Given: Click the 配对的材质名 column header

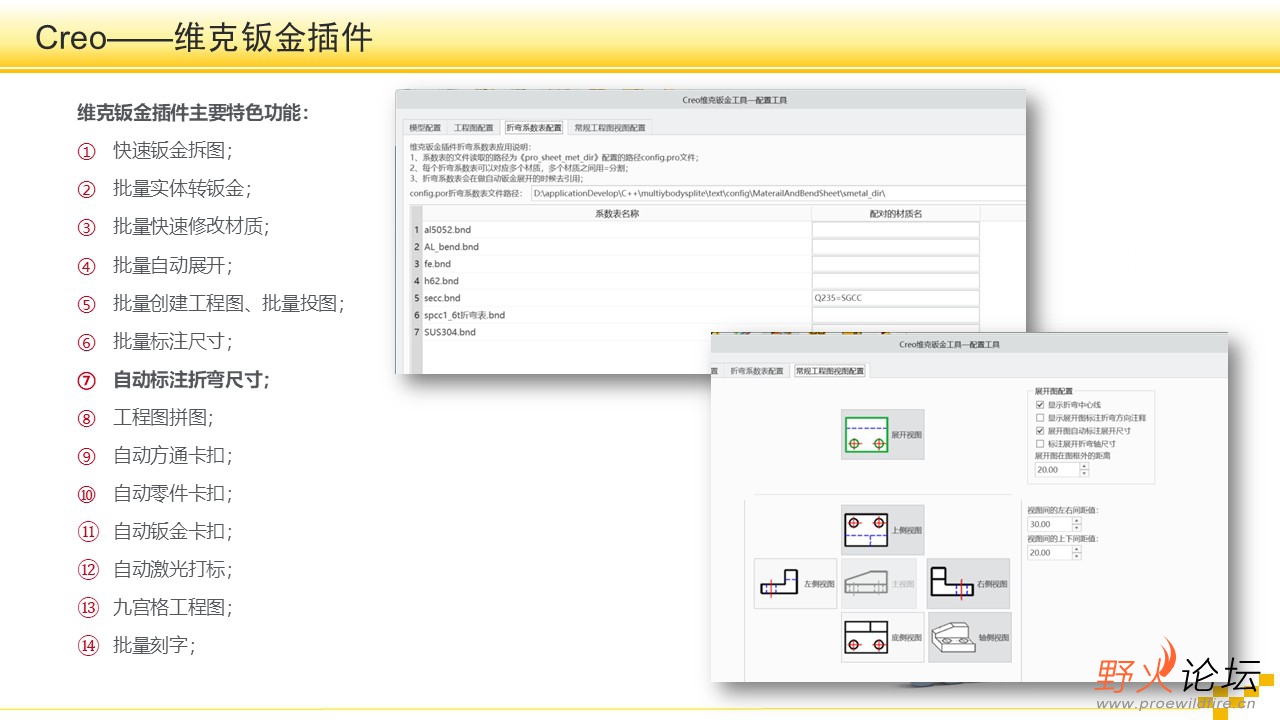Looking at the screenshot, I should click(x=896, y=214).
